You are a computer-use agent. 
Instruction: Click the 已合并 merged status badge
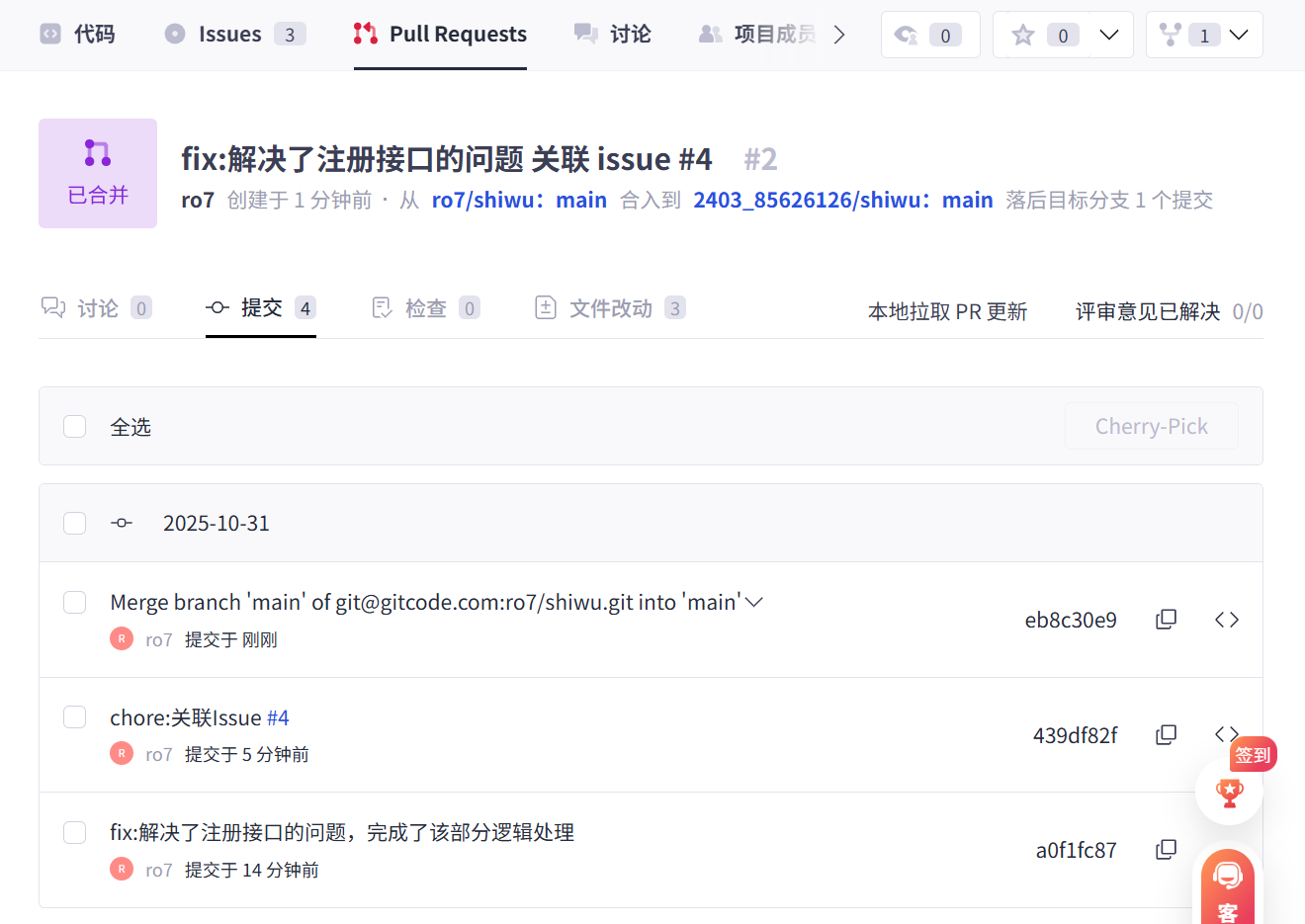(98, 174)
